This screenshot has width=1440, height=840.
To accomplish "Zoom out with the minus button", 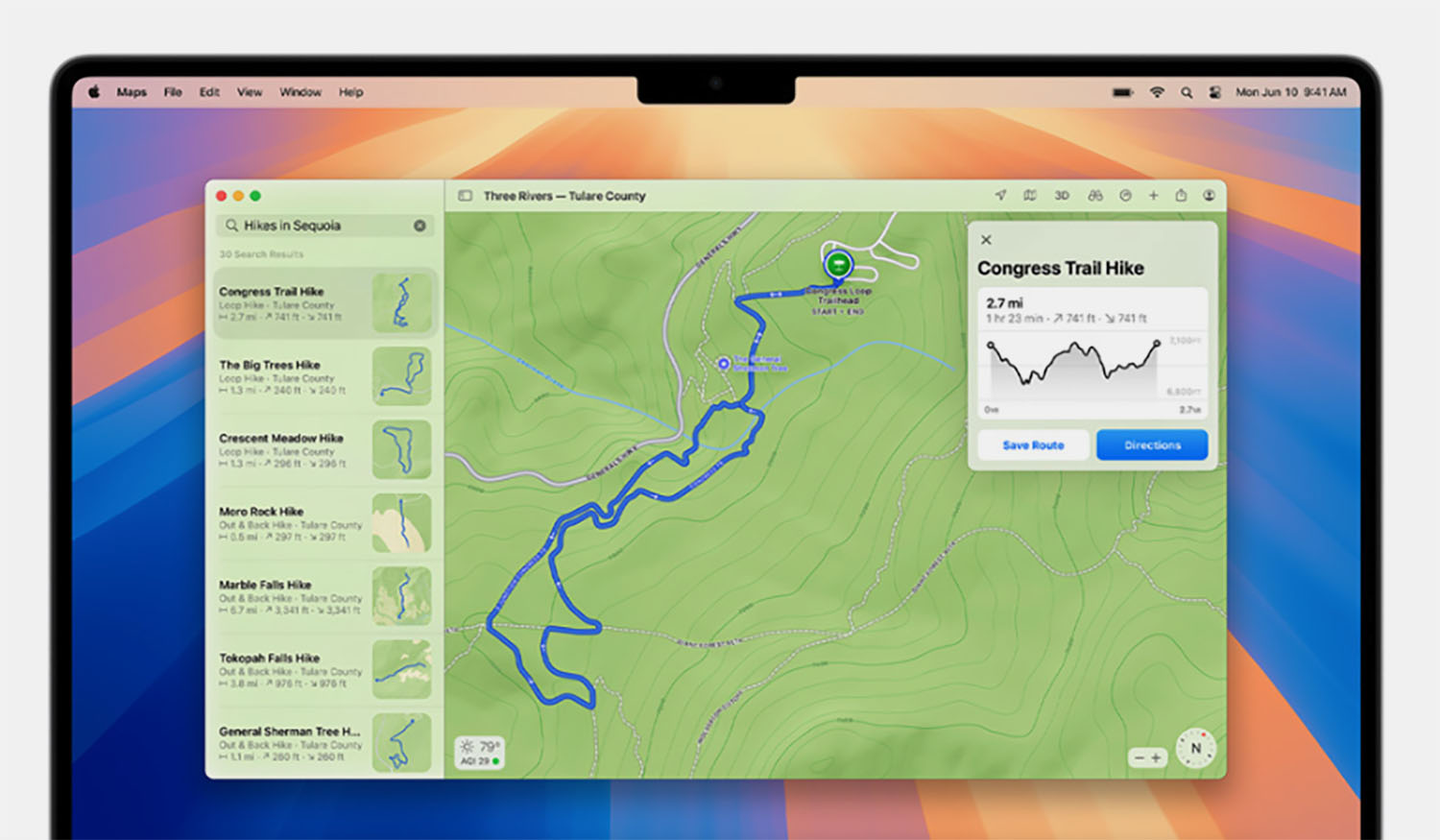I will 1140,757.
